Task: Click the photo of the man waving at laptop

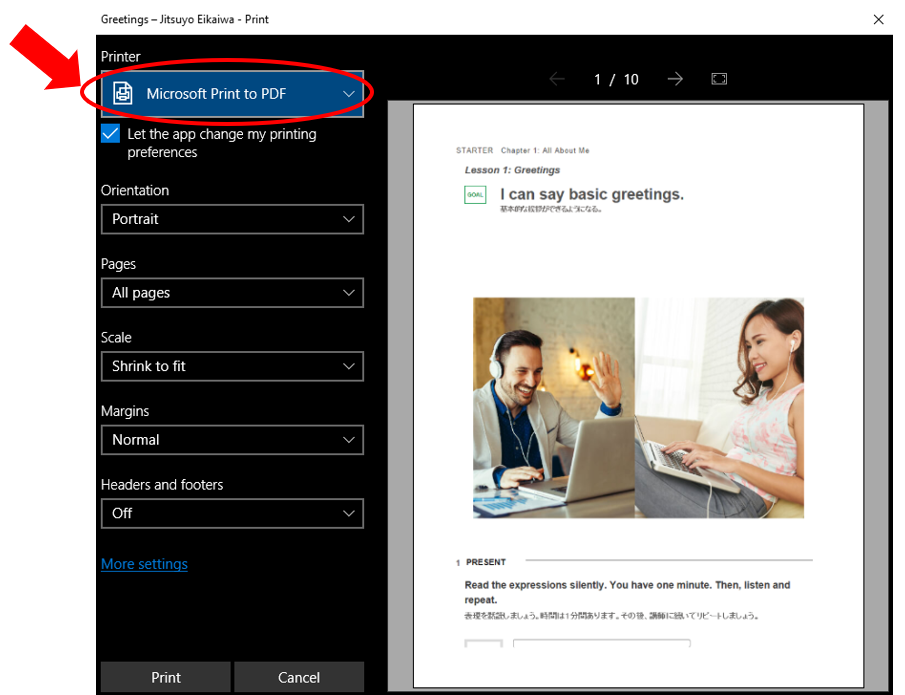Action: [x=554, y=408]
